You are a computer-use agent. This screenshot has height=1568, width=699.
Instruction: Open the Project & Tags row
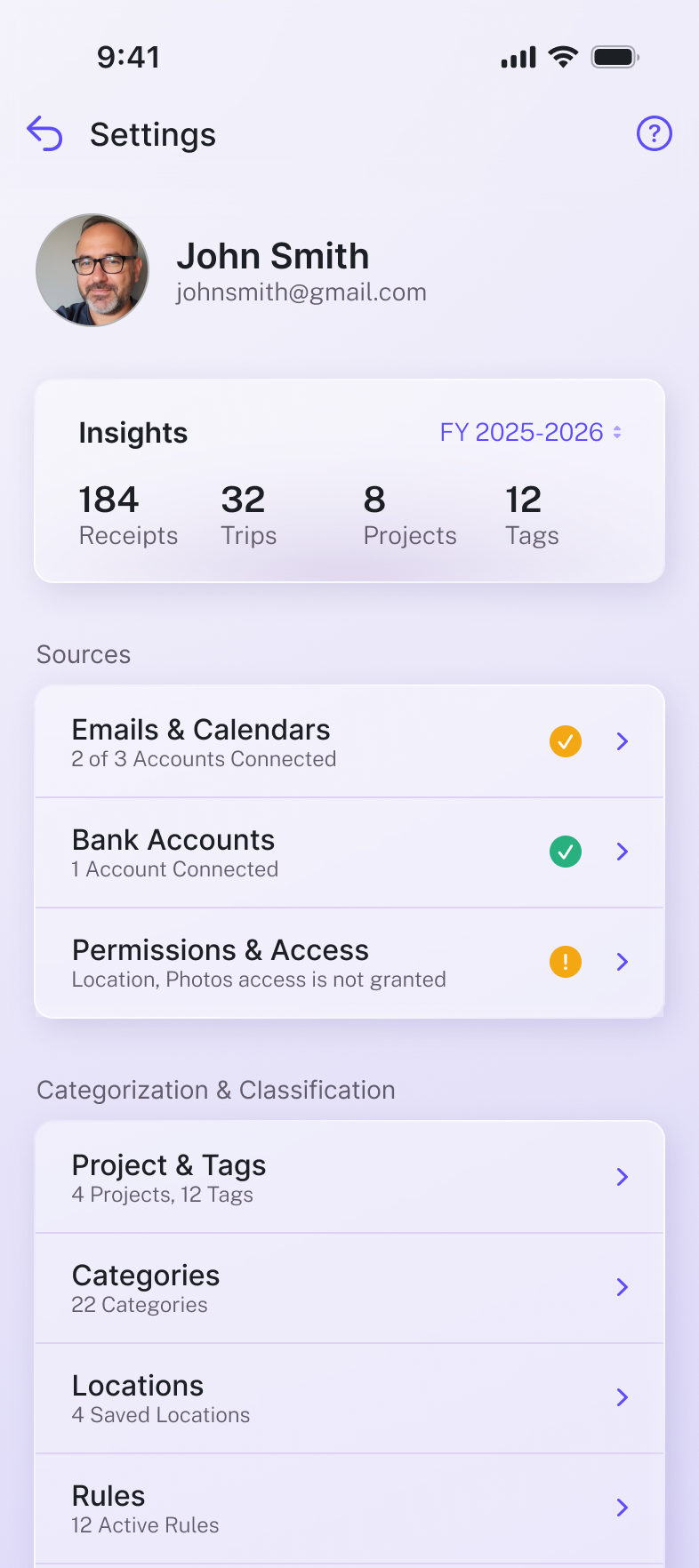coord(349,1177)
